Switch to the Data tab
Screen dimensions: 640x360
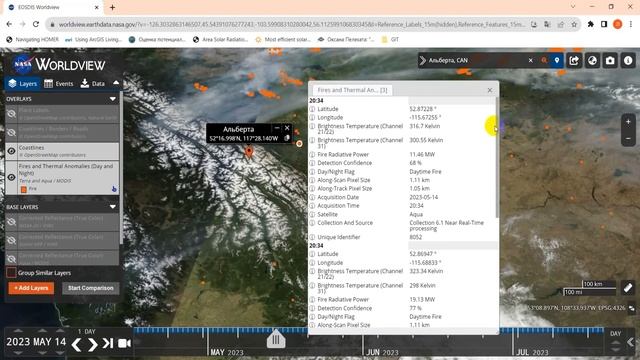(93, 84)
